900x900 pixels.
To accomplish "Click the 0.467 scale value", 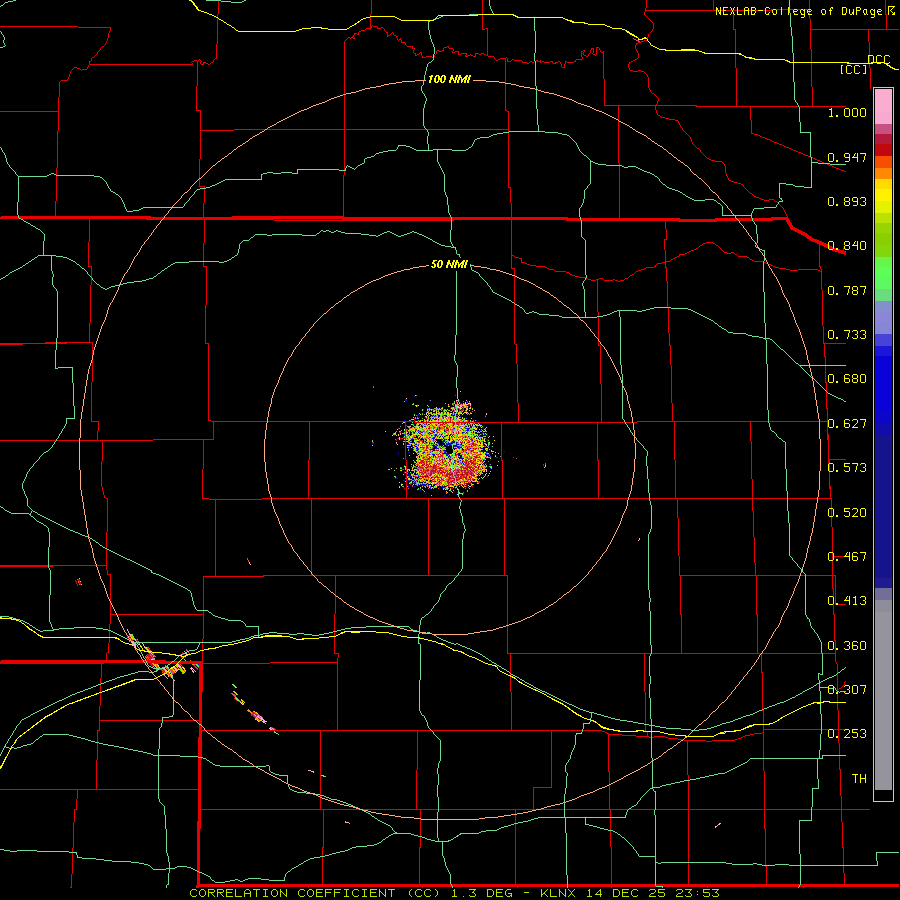I will (x=847, y=557).
